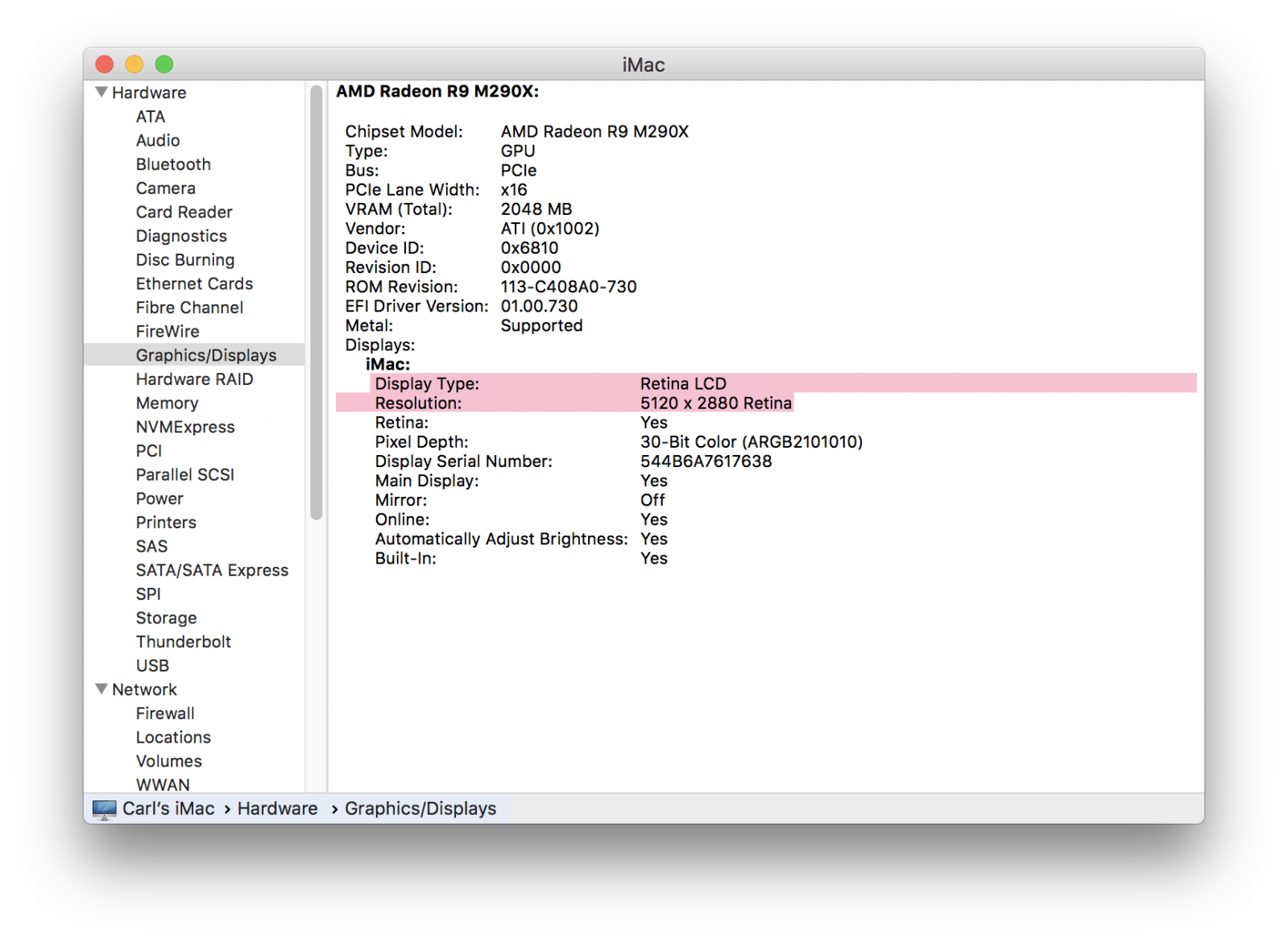
Task: Select ATA in the sidebar
Action: 151,117
